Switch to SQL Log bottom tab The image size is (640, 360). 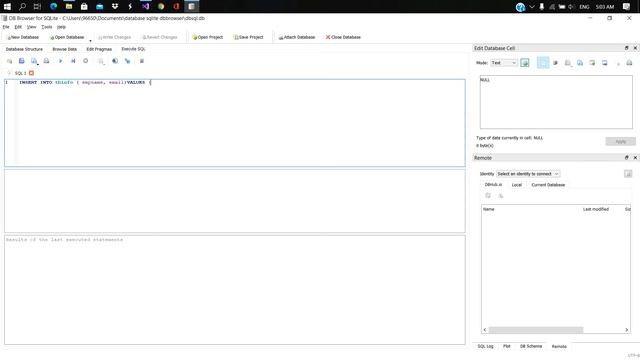[x=485, y=346]
